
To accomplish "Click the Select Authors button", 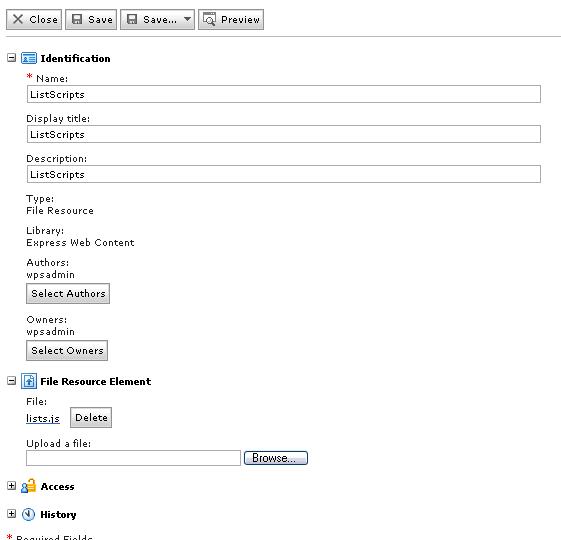I will click(x=68, y=293).
